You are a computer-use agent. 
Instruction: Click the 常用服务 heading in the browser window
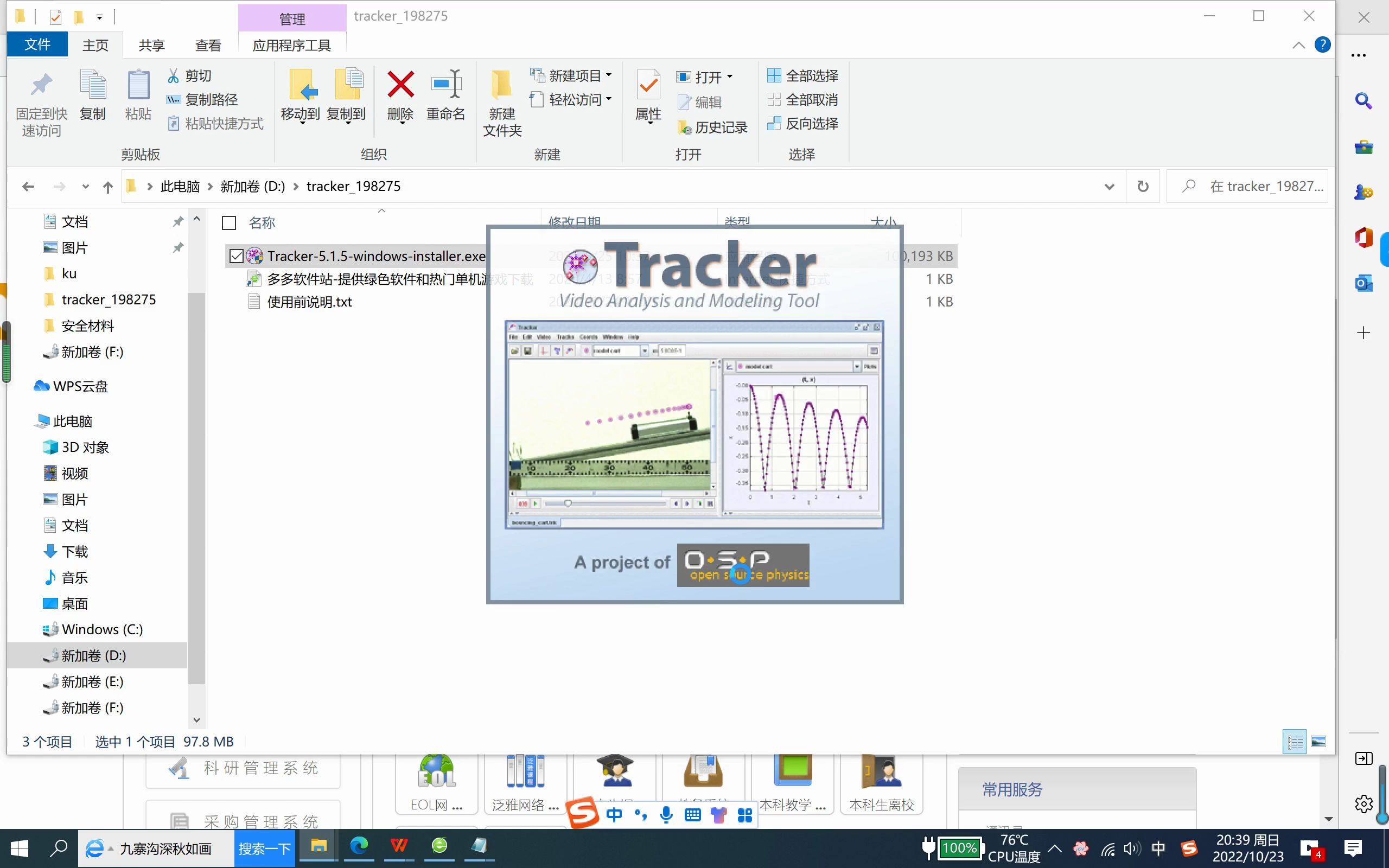[1012, 789]
